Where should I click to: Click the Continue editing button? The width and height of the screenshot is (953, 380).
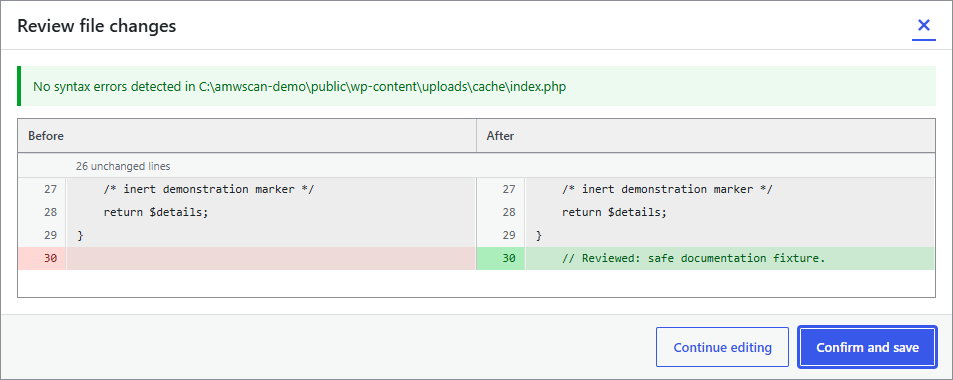click(x=722, y=348)
